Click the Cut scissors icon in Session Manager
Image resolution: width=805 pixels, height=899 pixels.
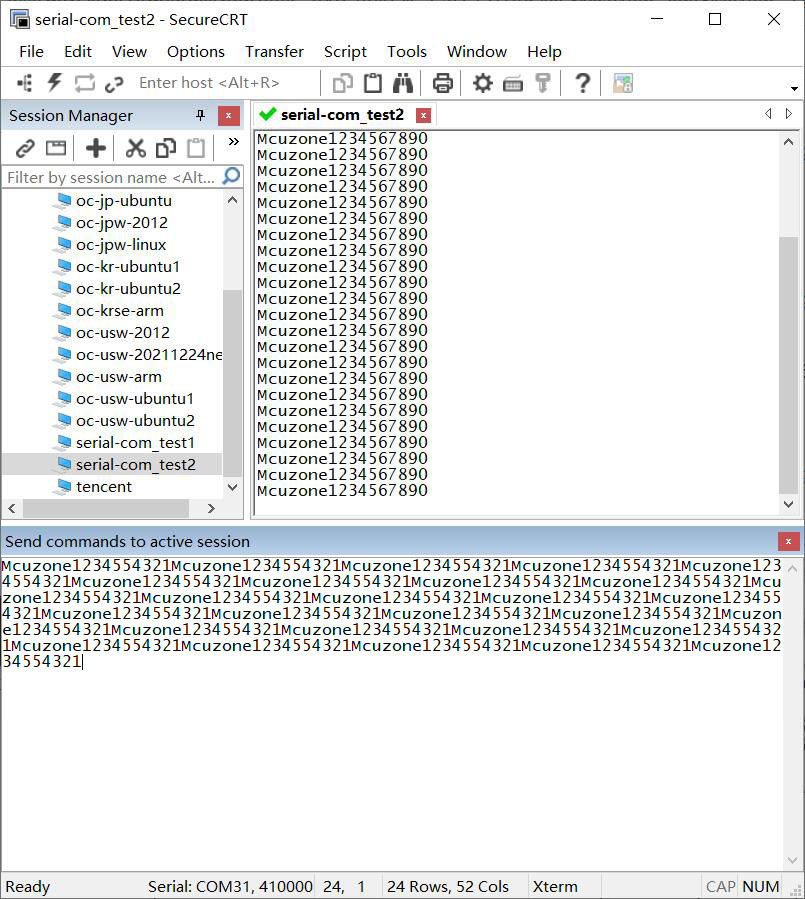pyautogui.click(x=136, y=149)
